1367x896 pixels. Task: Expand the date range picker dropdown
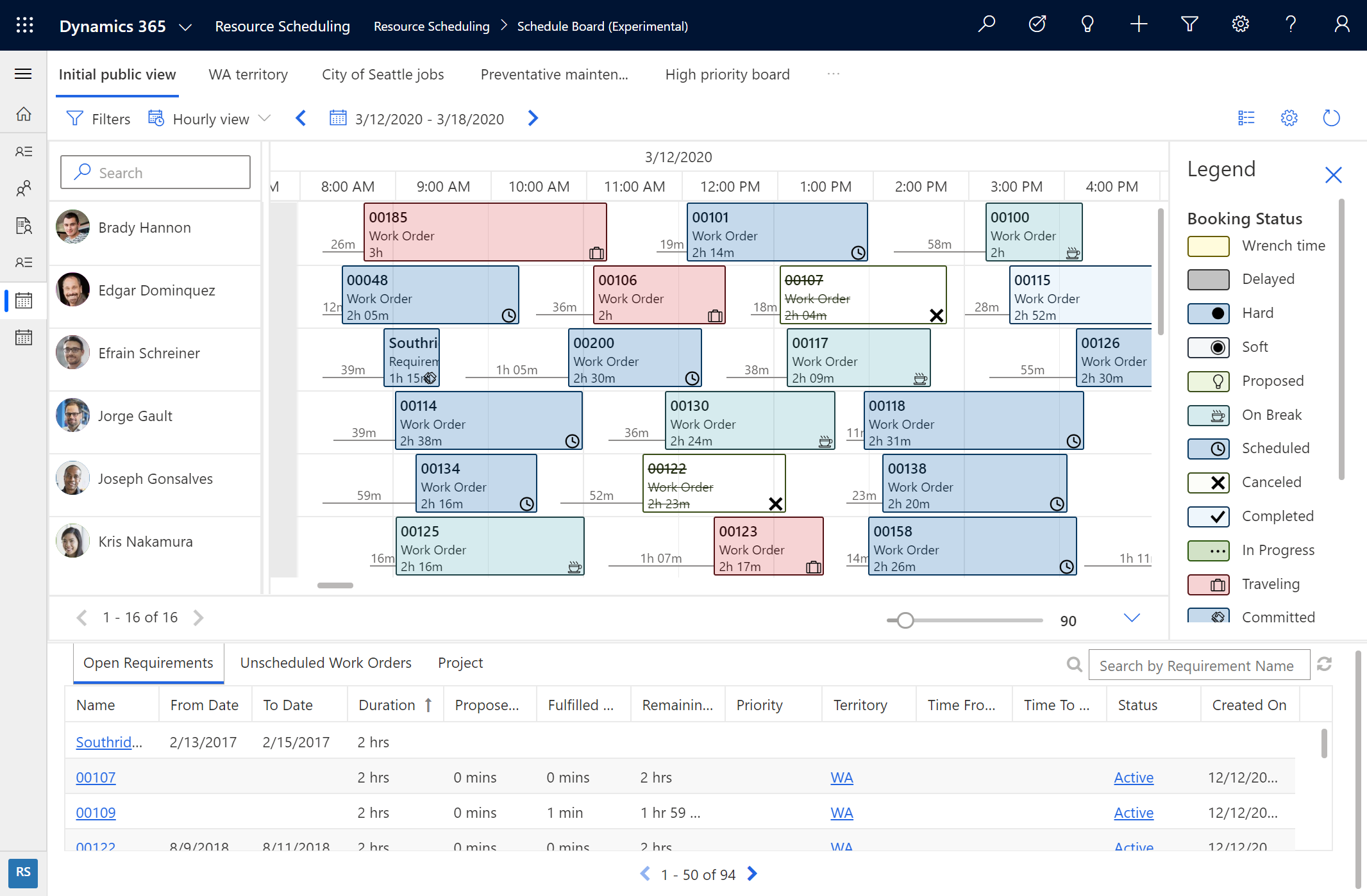point(415,118)
